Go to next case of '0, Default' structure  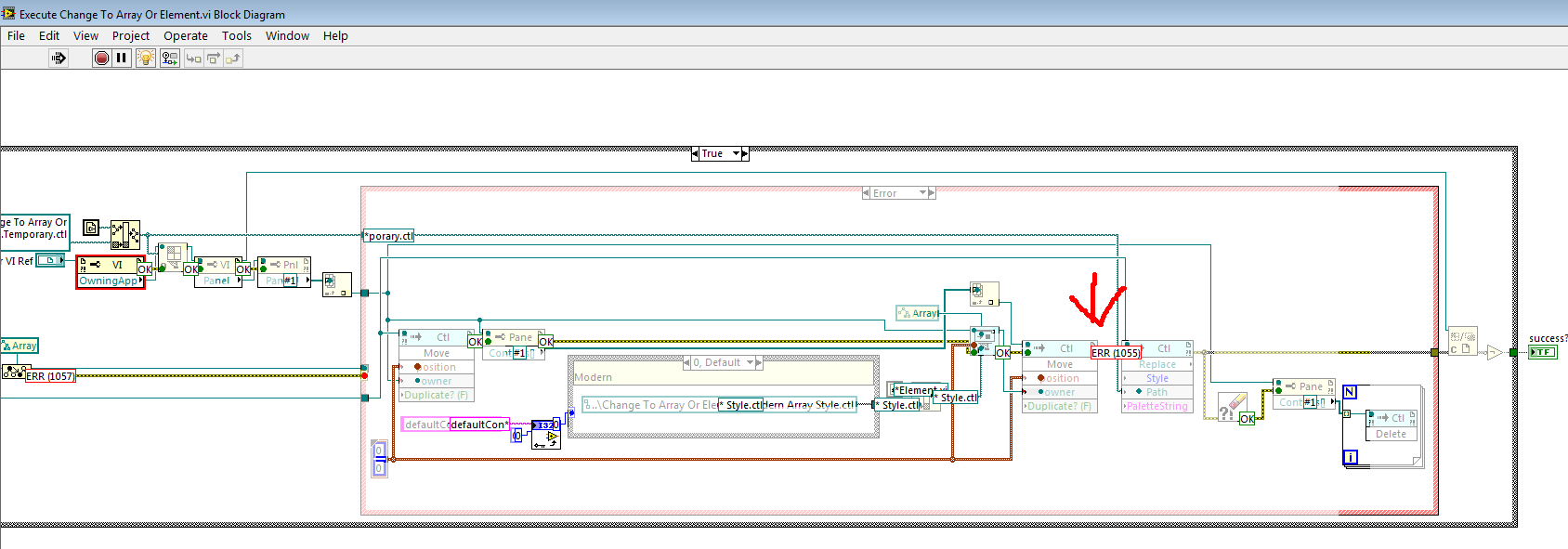(759, 362)
